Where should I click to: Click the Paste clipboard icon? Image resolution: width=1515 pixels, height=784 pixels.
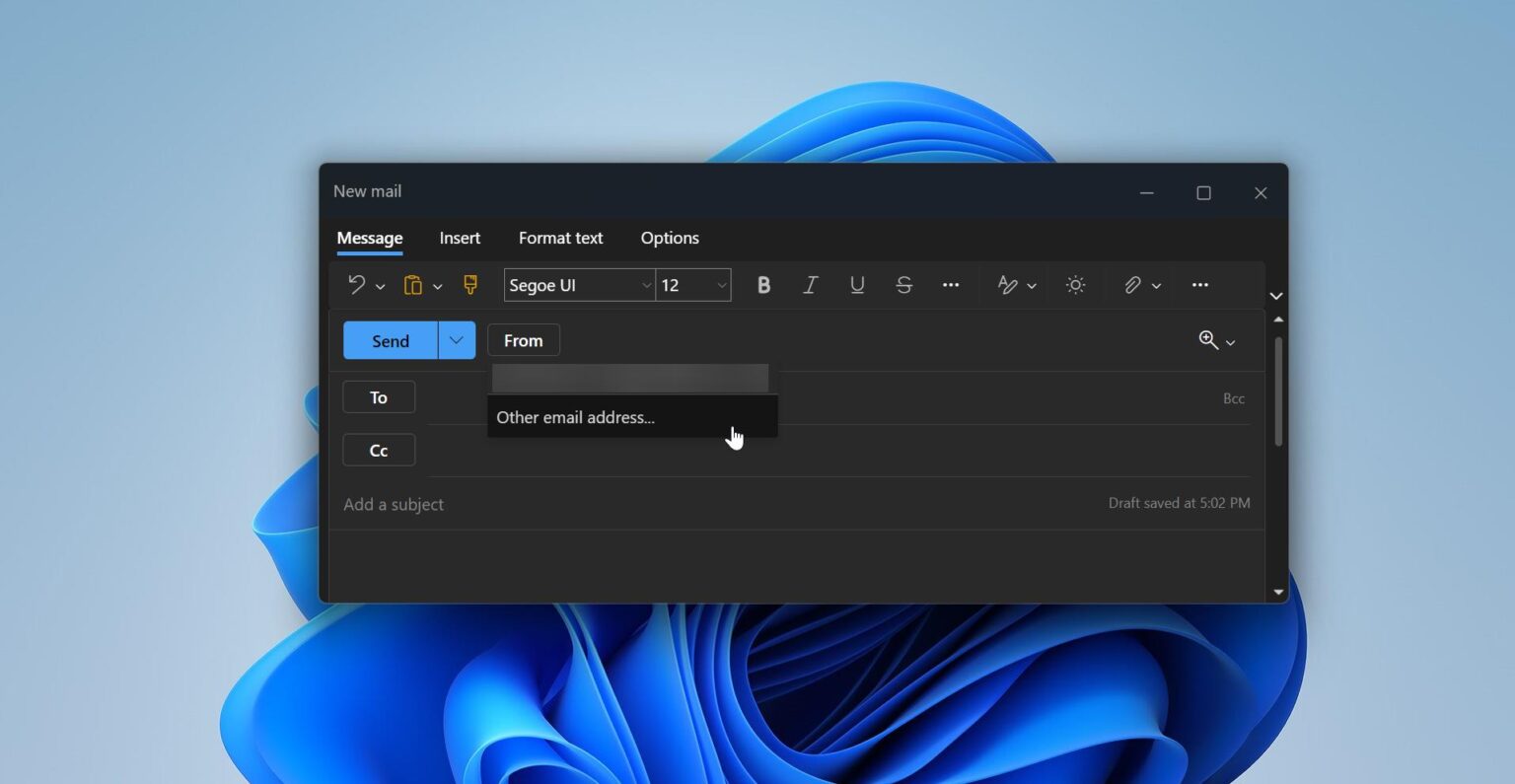pos(413,285)
